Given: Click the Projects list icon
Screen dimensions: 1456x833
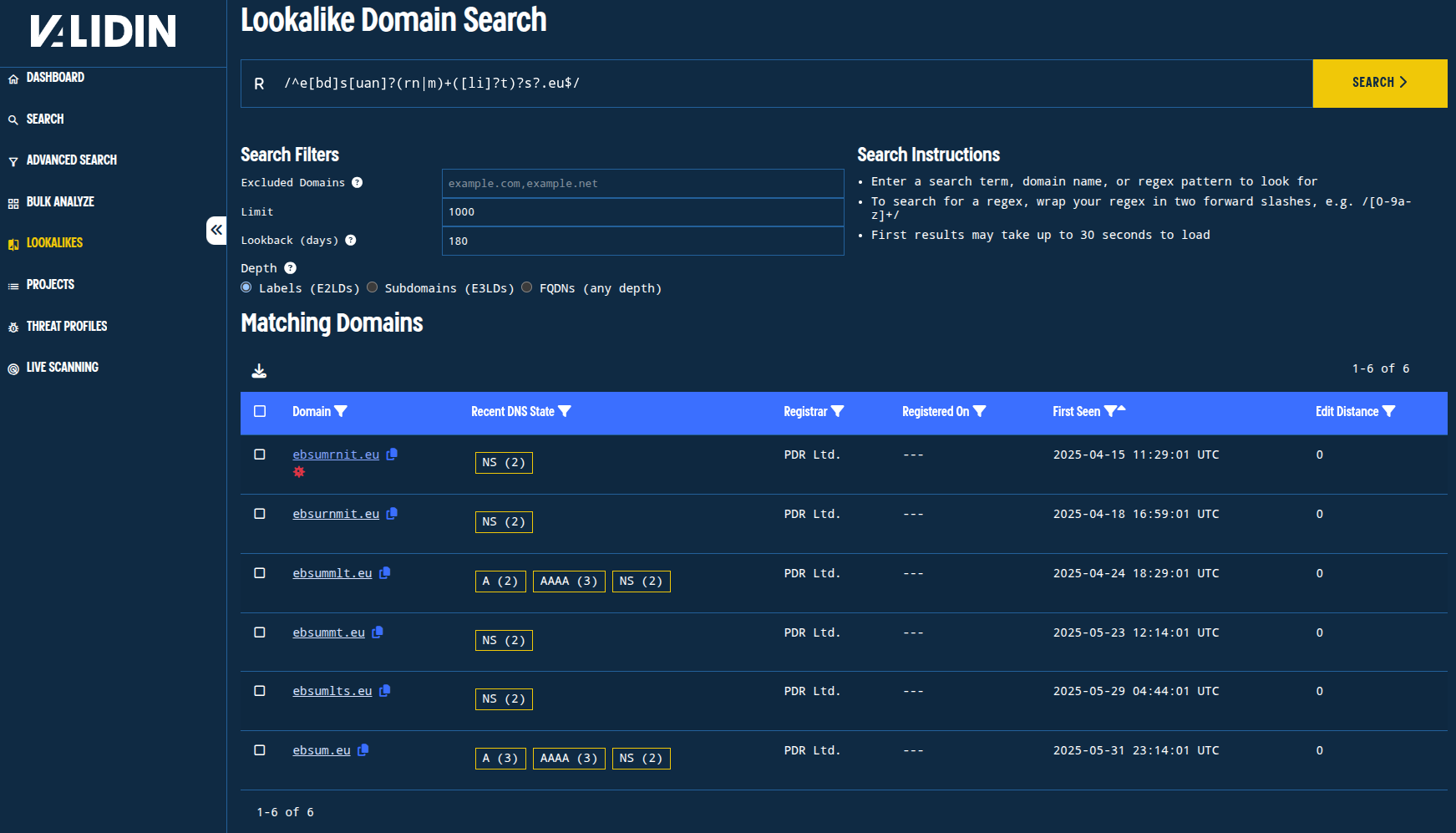Looking at the screenshot, I should [x=13, y=286].
